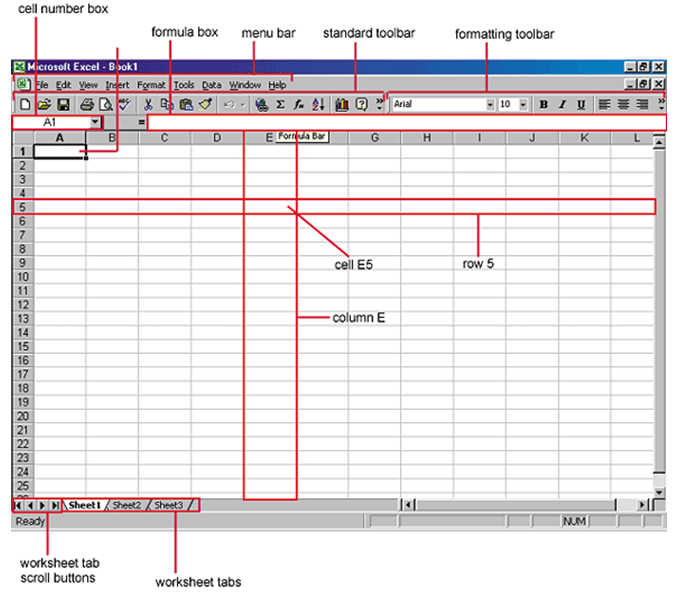Image resolution: width=675 pixels, height=592 pixels.
Task: Click the horizontal scrollbar right arrow
Action: tap(642, 505)
